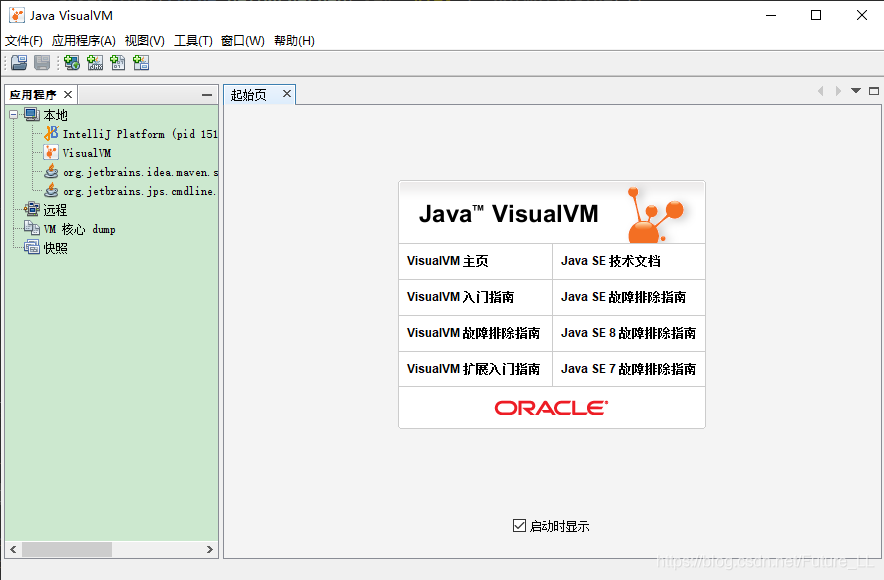884x580 pixels.
Task: Select the 快照 tree node label
Action: [55, 248]
